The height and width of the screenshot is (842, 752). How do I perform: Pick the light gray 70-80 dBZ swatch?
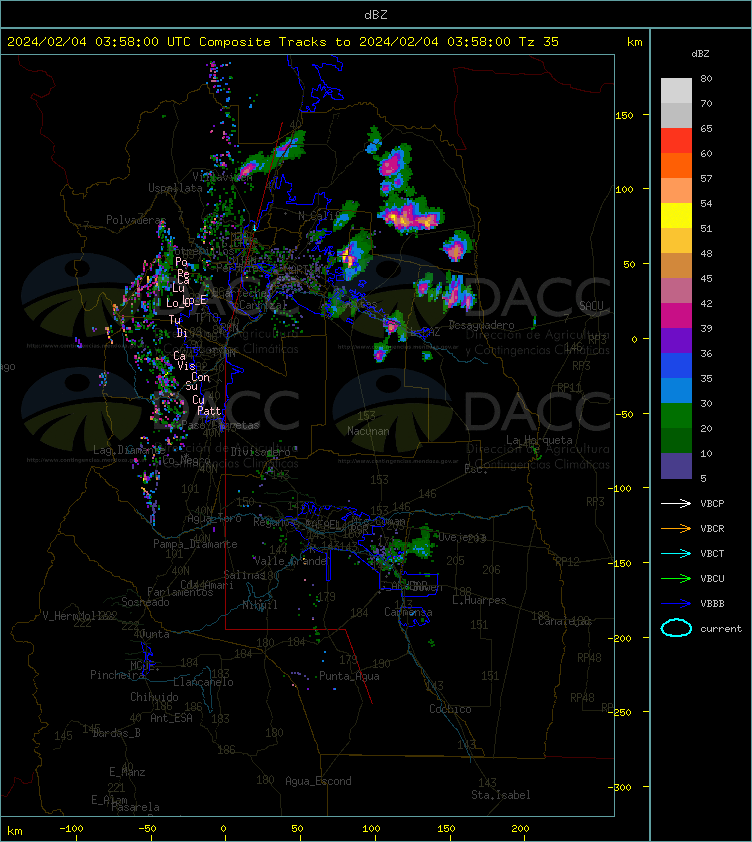[676, 91]
